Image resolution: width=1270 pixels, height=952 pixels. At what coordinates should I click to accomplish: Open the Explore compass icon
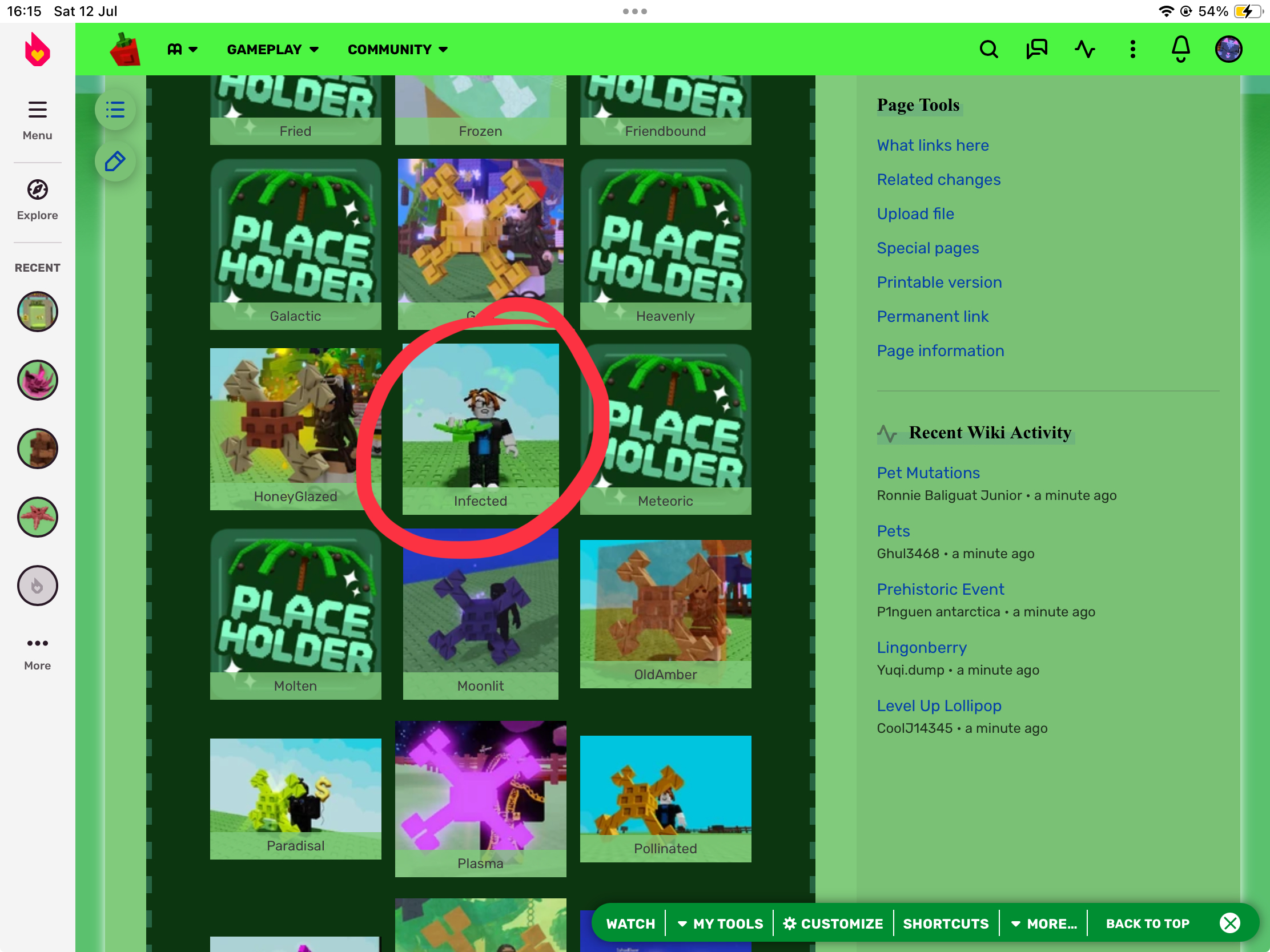37,200
